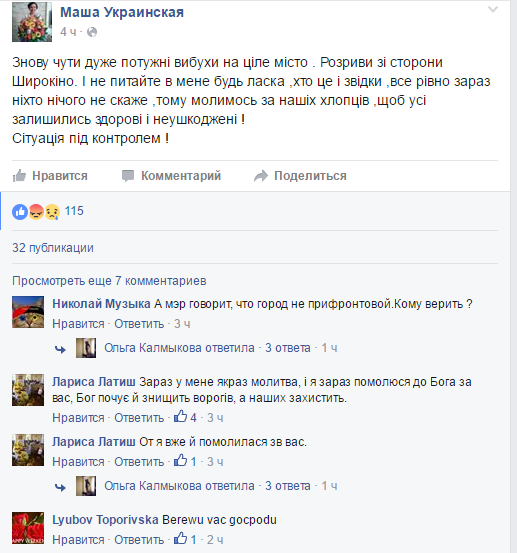Toggle like on Николай Музыка's comment

point(78,324)
